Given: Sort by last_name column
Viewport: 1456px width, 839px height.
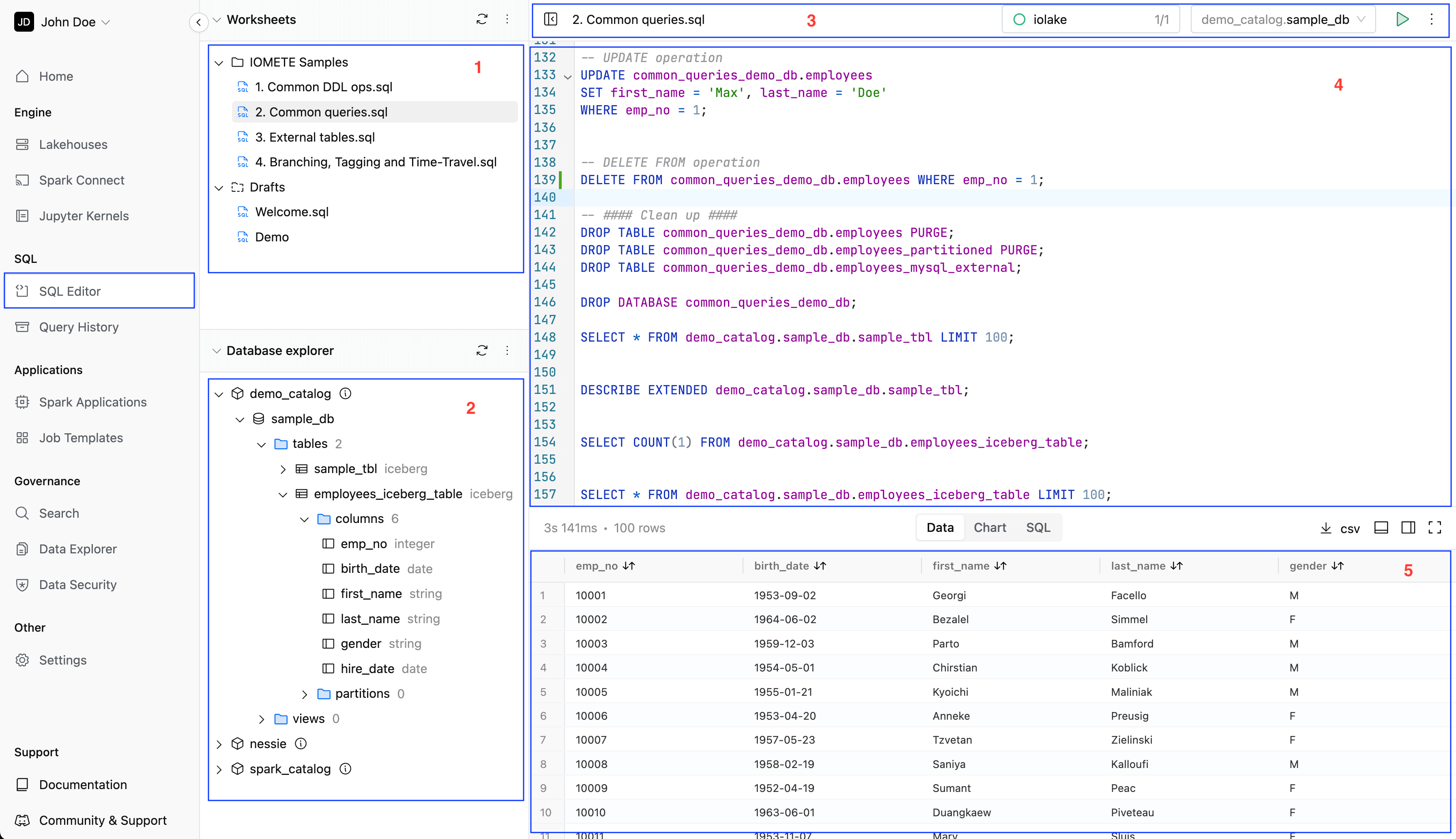Looking at the screenshot, I should pyautogui.click(x=1177, y=566).
